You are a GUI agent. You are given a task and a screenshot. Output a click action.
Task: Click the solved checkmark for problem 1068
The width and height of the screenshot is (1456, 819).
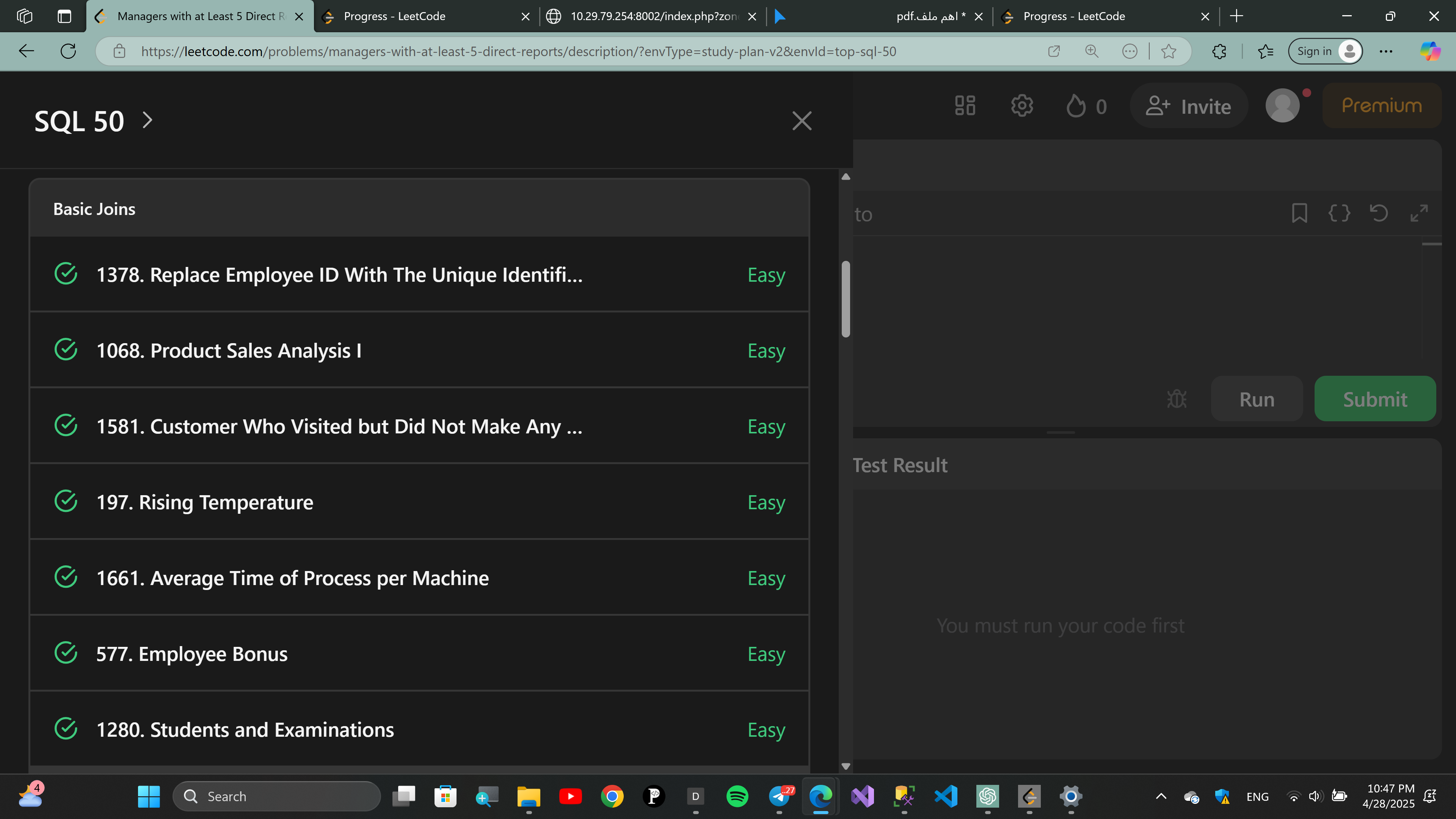tap(66, 349)
